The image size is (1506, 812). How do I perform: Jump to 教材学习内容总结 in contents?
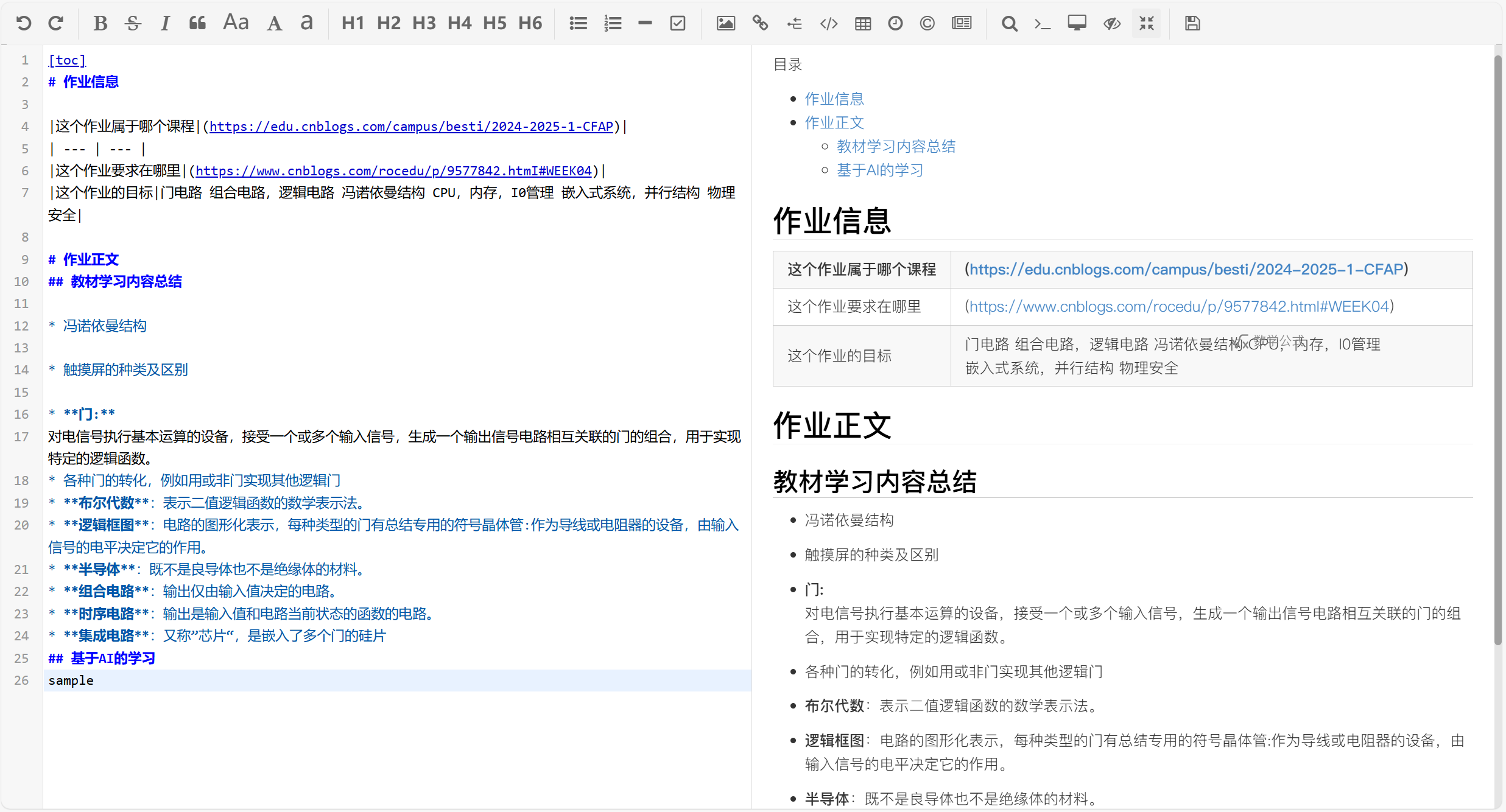click(896, 146)
